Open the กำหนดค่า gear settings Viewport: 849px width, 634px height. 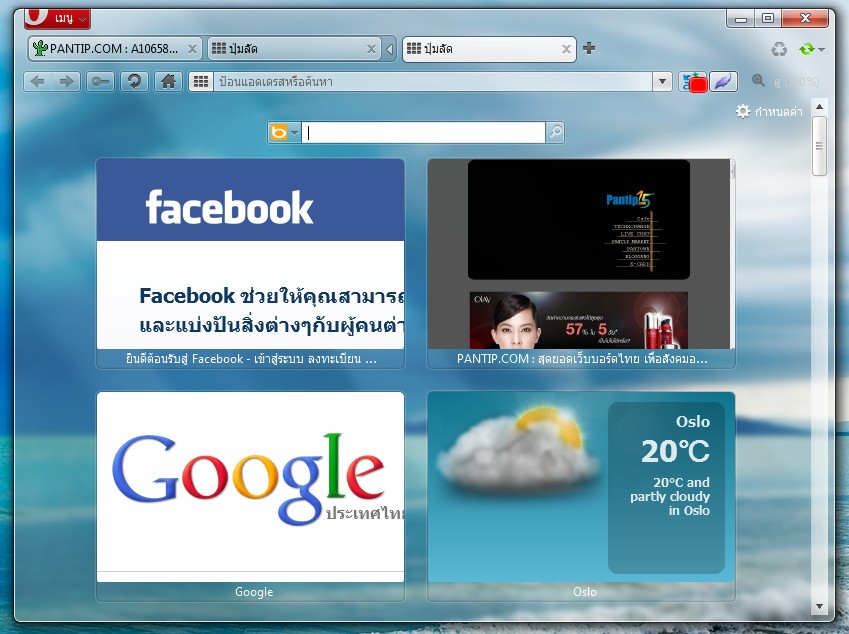(x=769, y=112)
